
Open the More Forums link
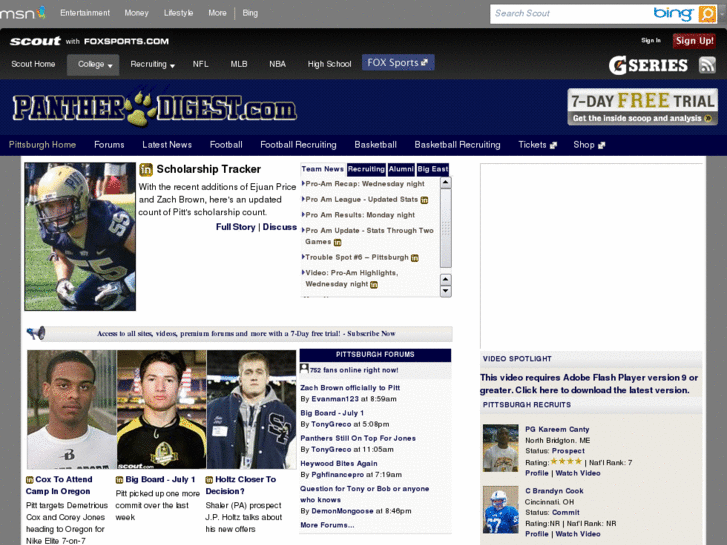327,525
